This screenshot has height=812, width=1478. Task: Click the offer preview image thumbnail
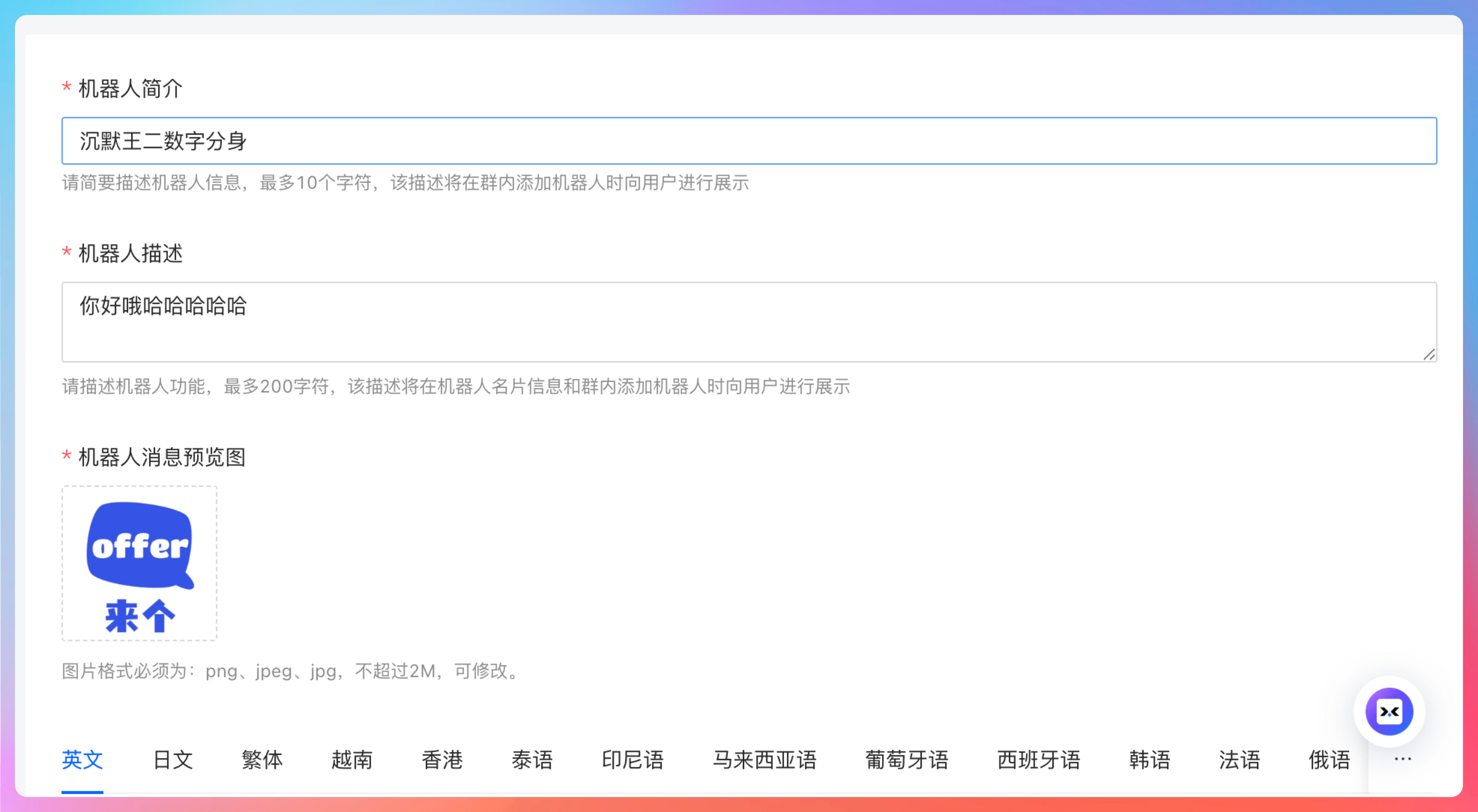pyautogui.click(x=139, y=563)
